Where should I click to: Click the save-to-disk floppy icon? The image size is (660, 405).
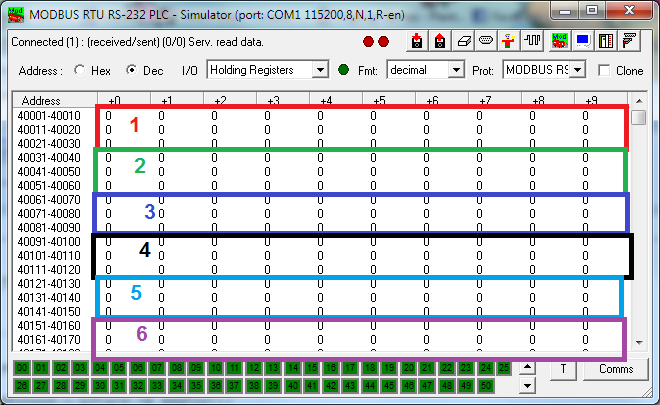[440, 41]
